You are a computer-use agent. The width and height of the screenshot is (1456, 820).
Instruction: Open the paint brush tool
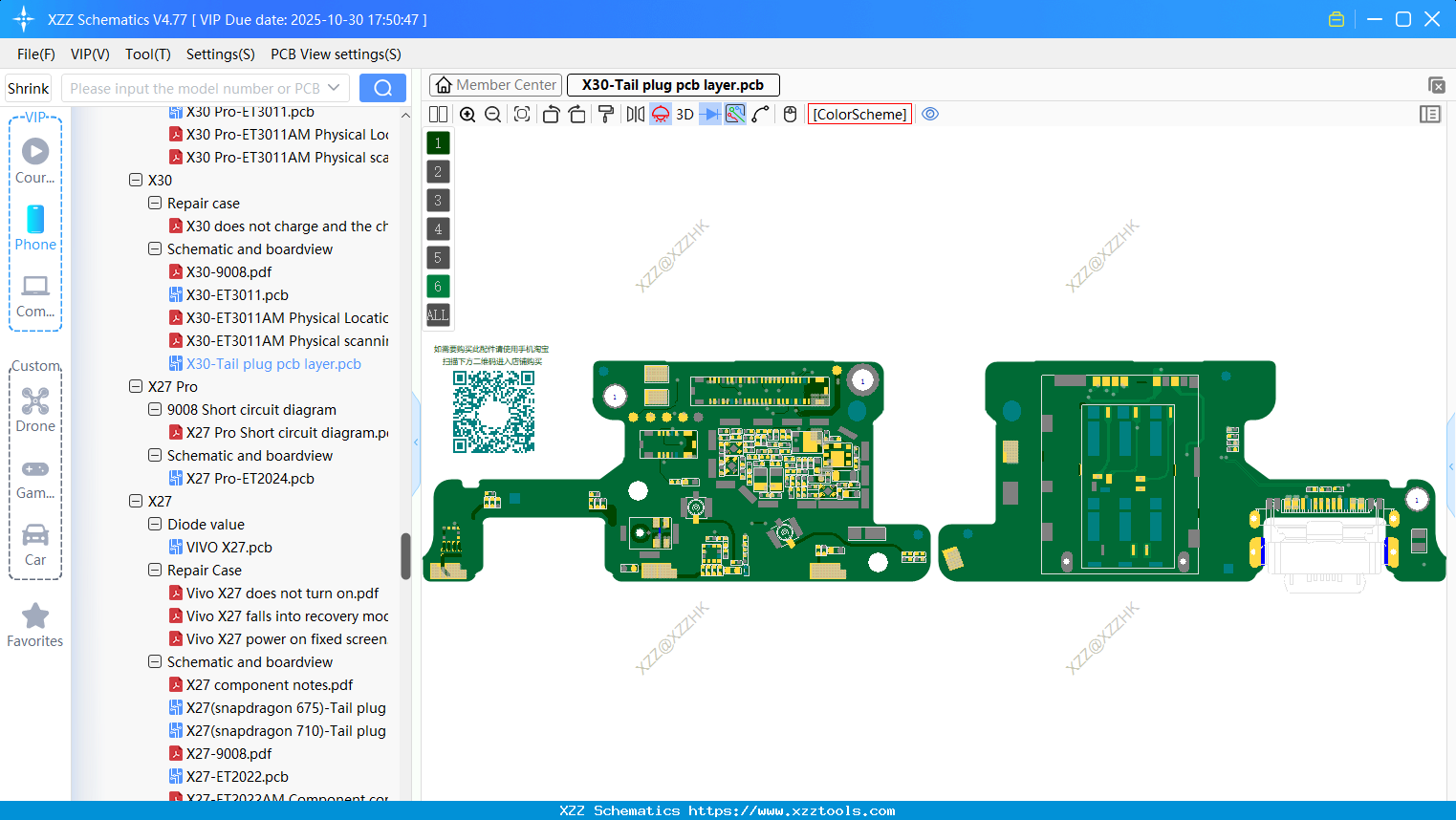606,114
